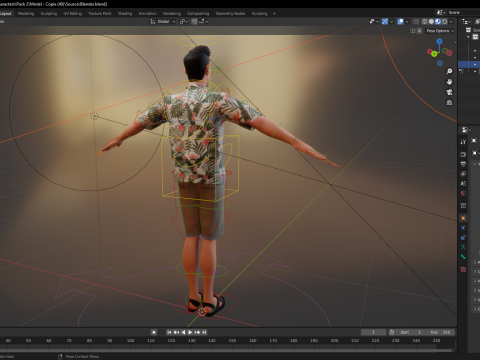Click the End frame field
The height and width of the screenshot is (360, 480).
tap(440, 332)
